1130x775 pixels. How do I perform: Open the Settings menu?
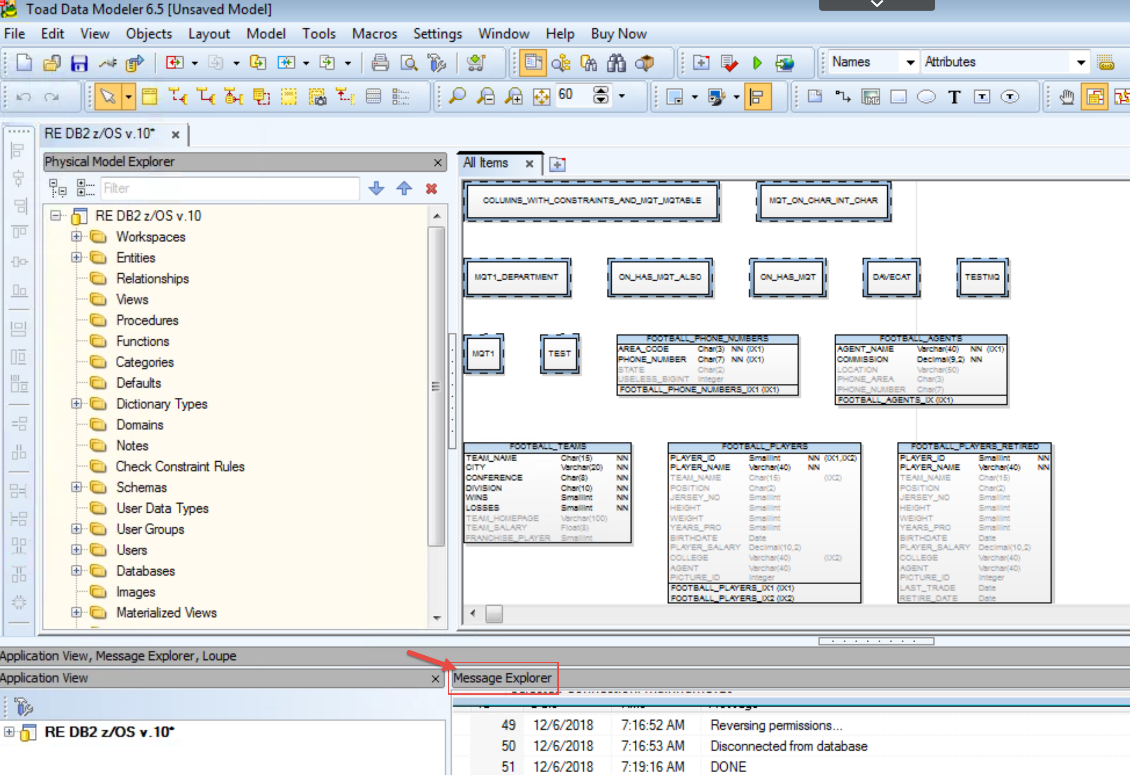(x=437, y=34)
